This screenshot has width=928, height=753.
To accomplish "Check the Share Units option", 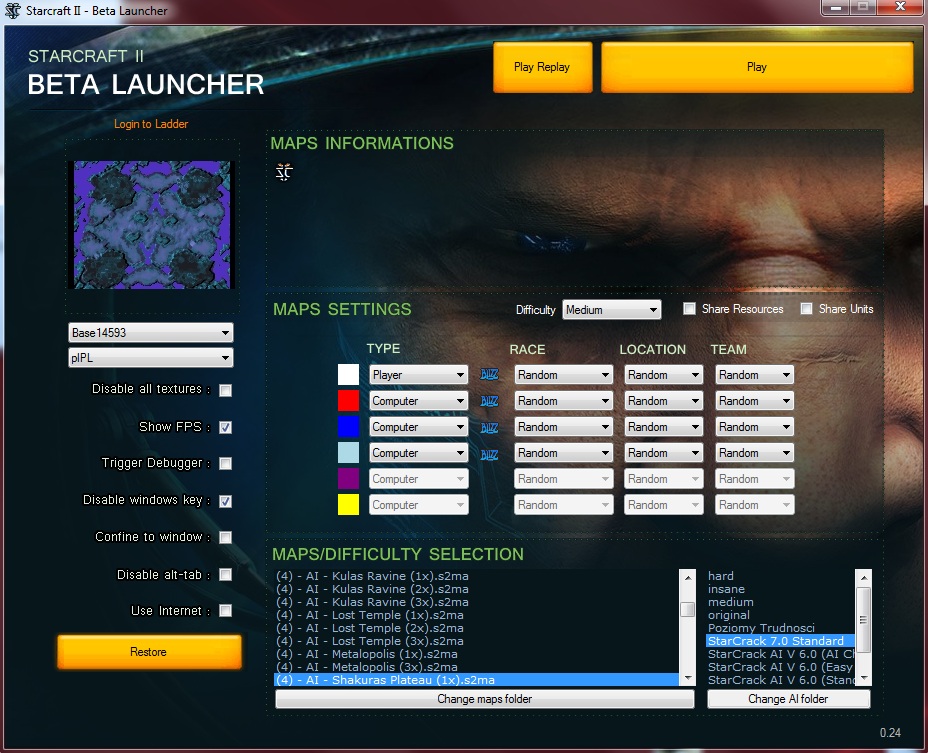I will [x=806, y=308].
